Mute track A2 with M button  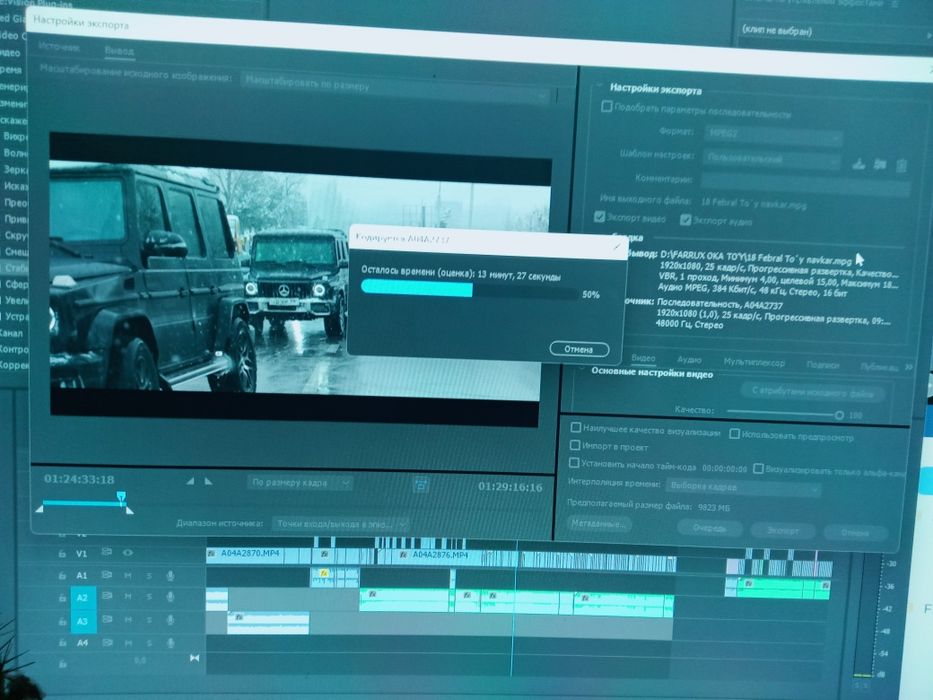coord(128,597)
